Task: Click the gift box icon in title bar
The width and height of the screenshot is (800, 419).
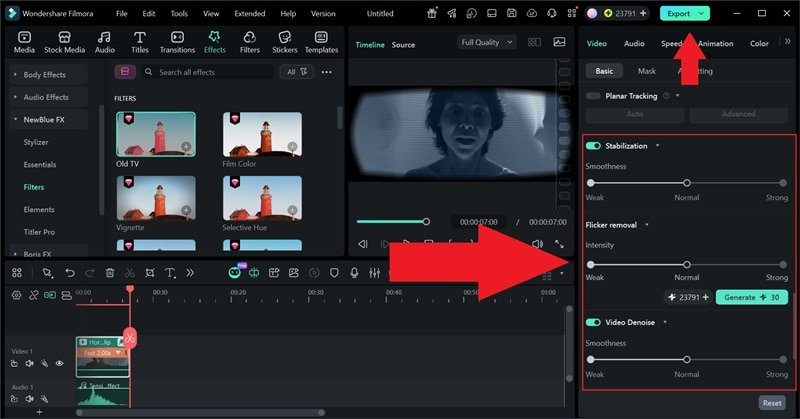Action: coord(432,13)
